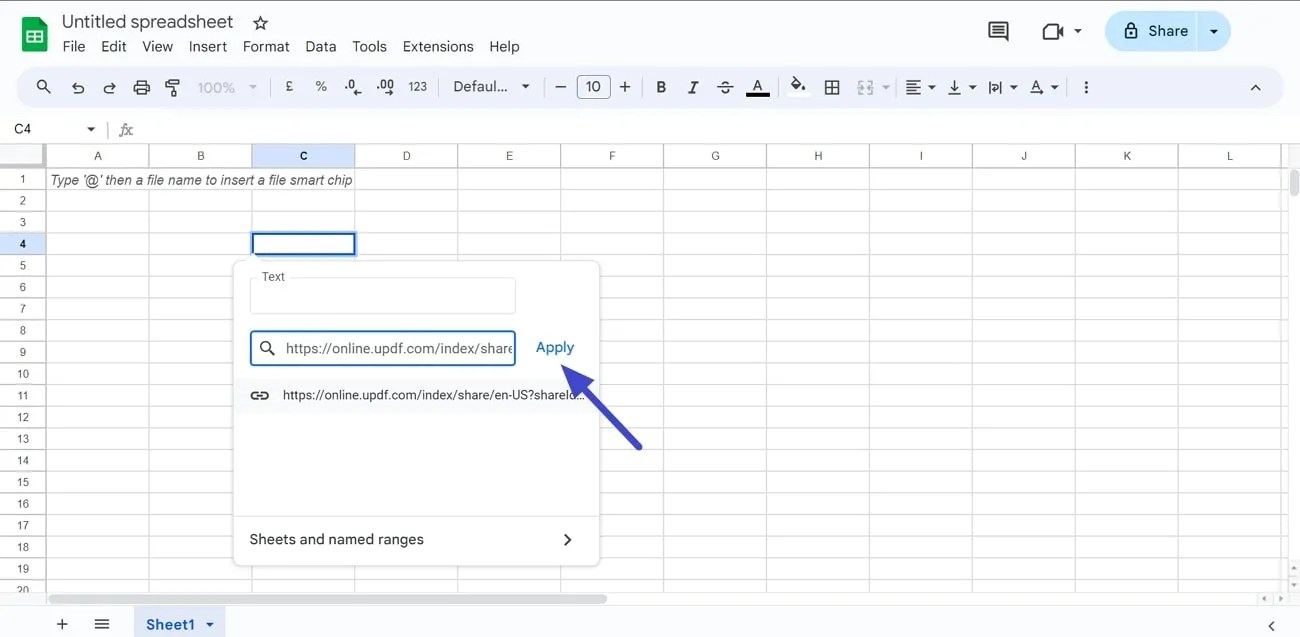Click the comment history icon
1300x637 pixels.
tap(997, 31)
